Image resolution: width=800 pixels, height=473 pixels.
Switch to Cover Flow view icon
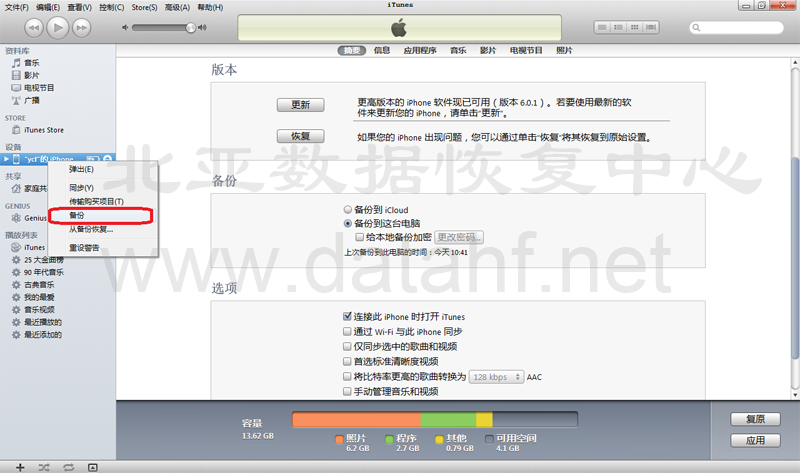651,27
